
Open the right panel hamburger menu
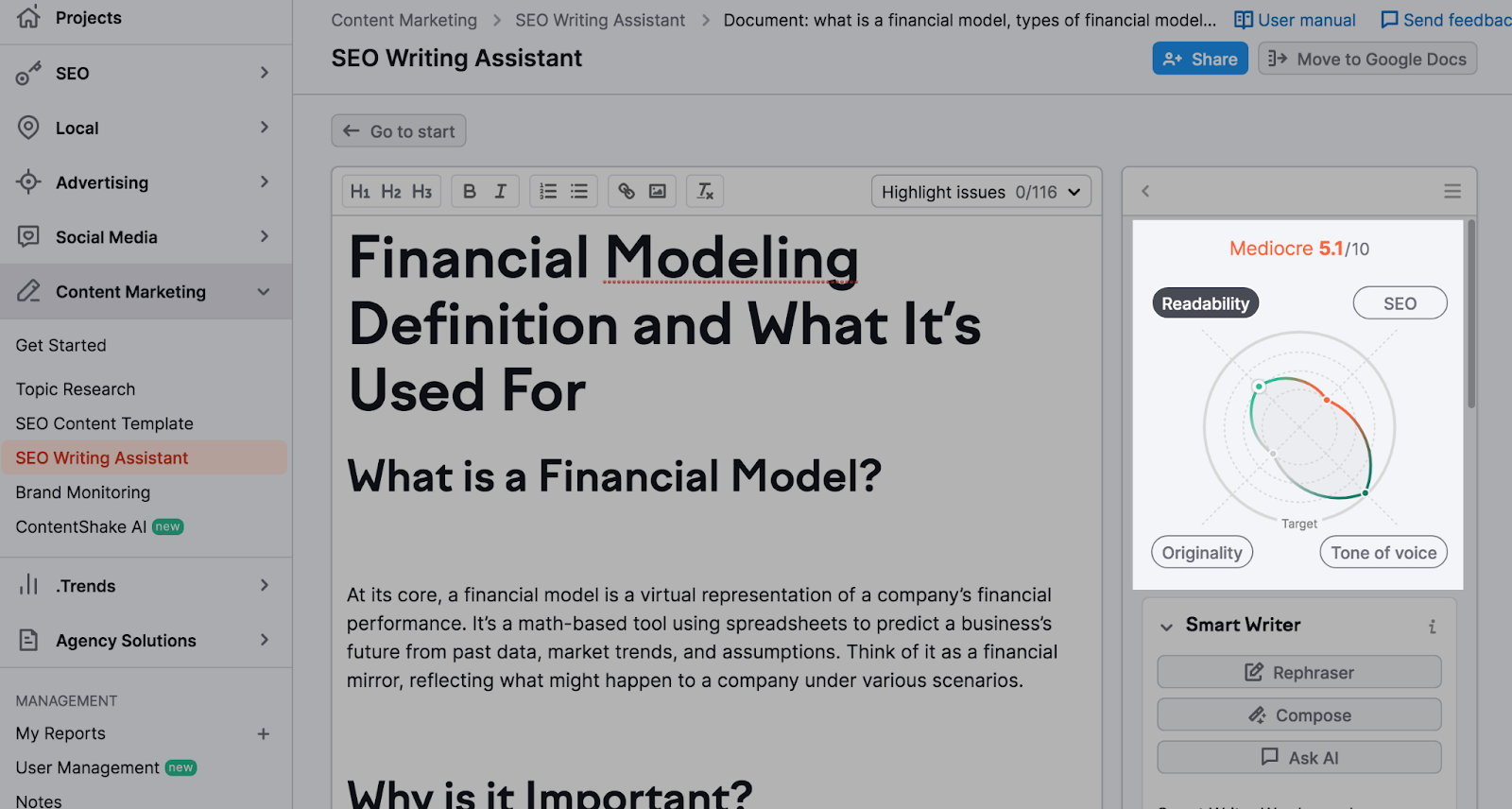coord(1452,192)
